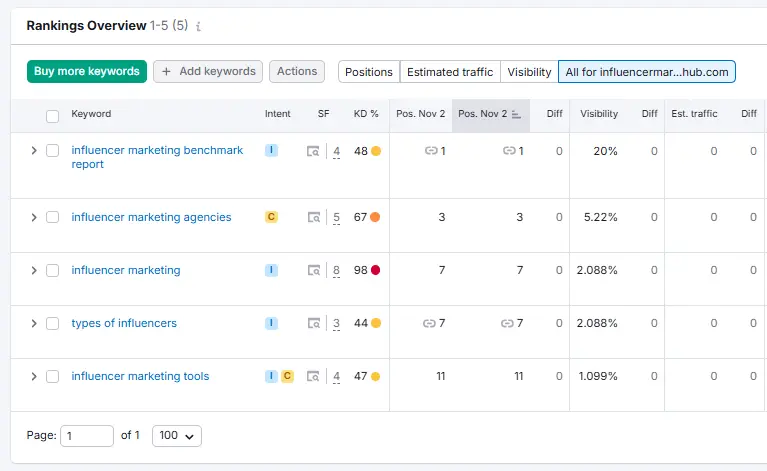This screenshot has width=767, height=471.
Task: Click SERP features icon for influencer marketing tools
Action: point(313,377)
